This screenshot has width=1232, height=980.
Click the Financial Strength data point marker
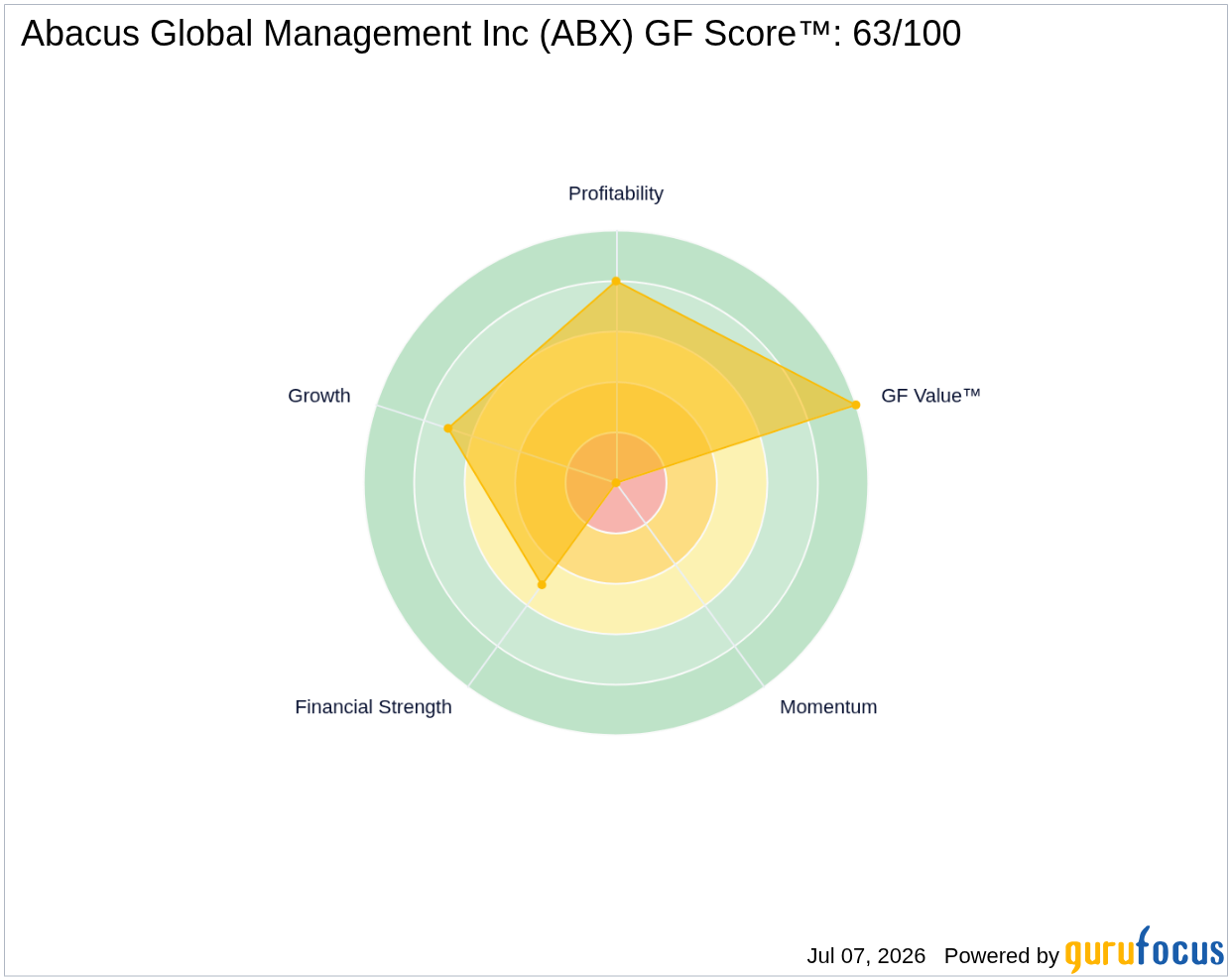click(542, 585)
